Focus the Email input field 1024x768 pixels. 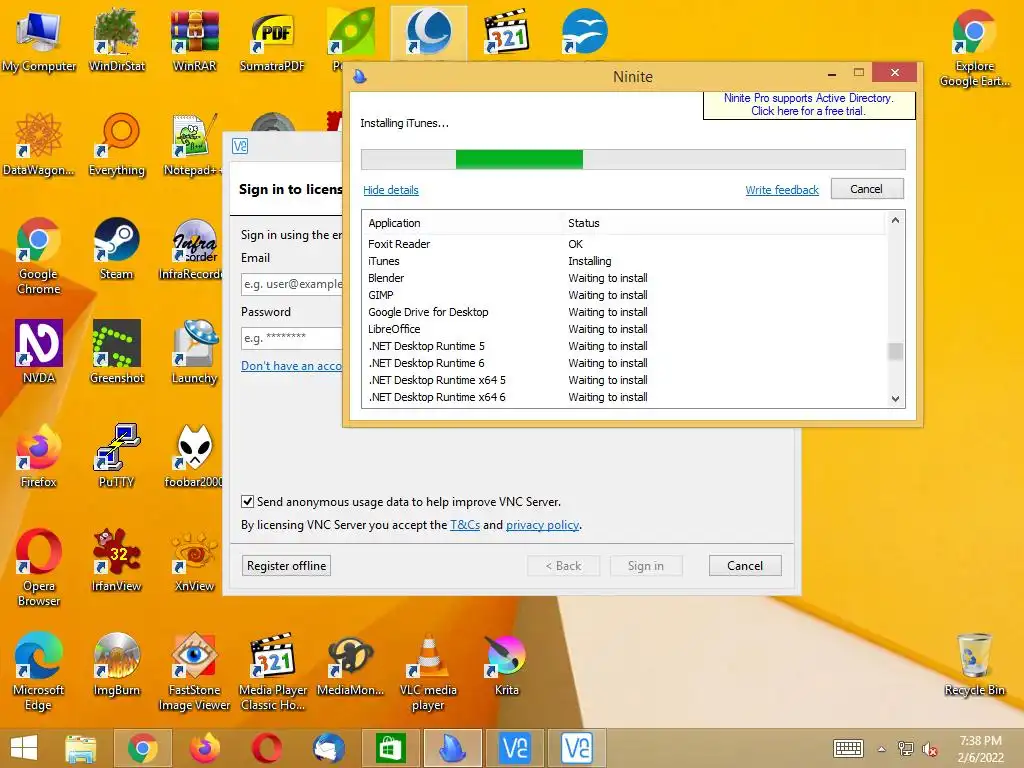click(x=292, y=284)
